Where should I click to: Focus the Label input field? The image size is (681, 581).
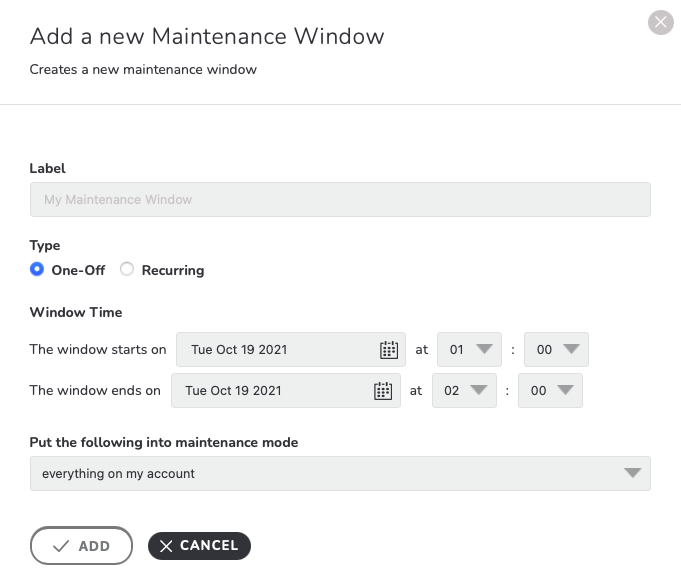point(340,199)
